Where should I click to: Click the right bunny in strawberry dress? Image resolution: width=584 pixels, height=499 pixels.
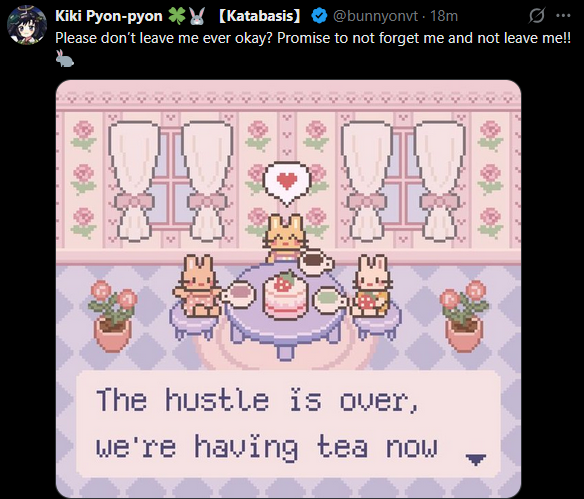[372, 286]
